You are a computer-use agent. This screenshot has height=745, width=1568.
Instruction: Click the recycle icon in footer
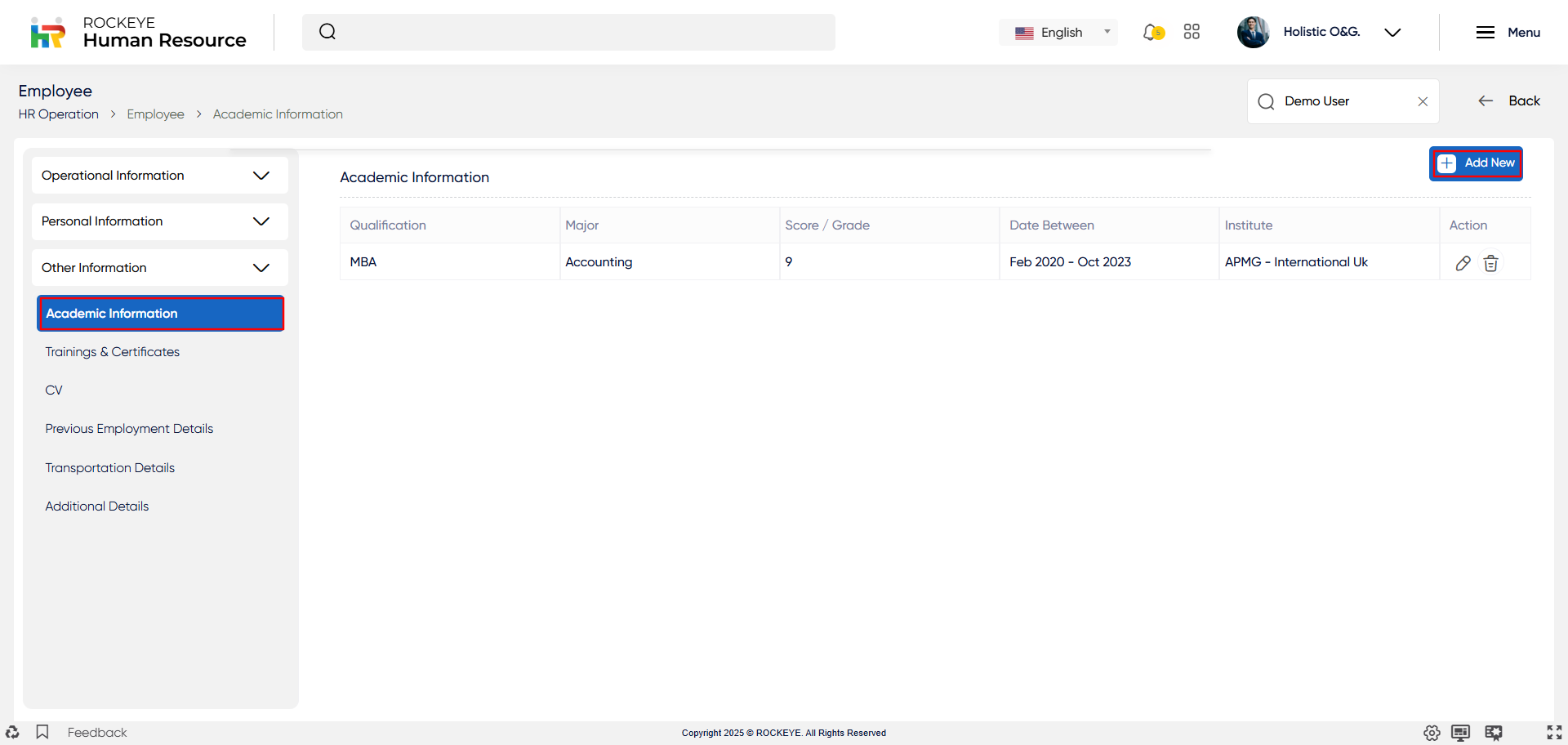[x=12, y=732]
